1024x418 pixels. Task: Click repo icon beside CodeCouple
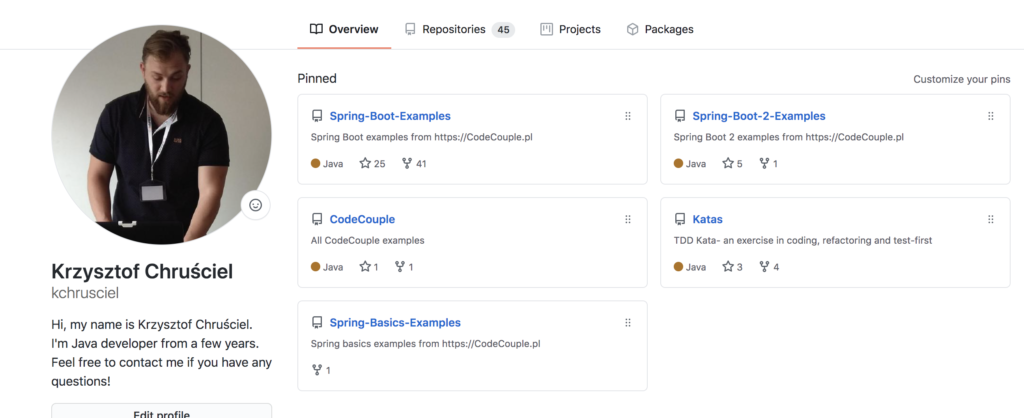click(x=317, y=219)
